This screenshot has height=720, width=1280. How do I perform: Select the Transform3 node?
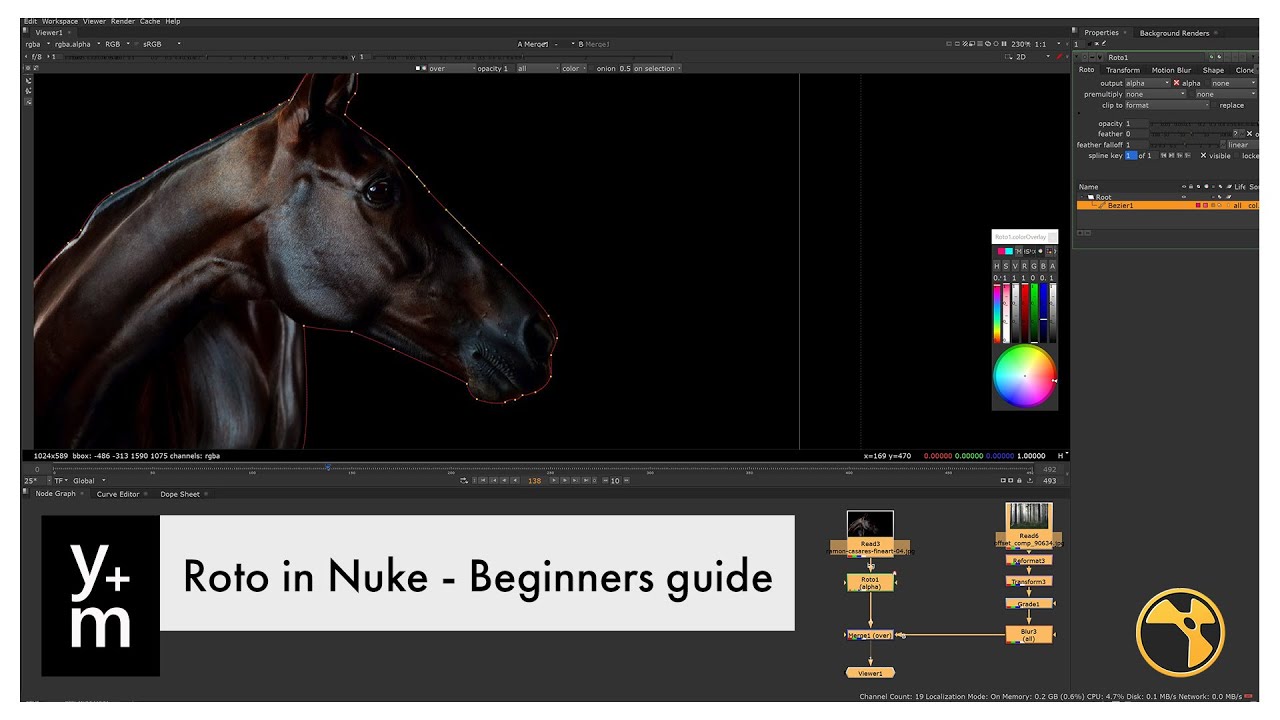click(1029, 581)
